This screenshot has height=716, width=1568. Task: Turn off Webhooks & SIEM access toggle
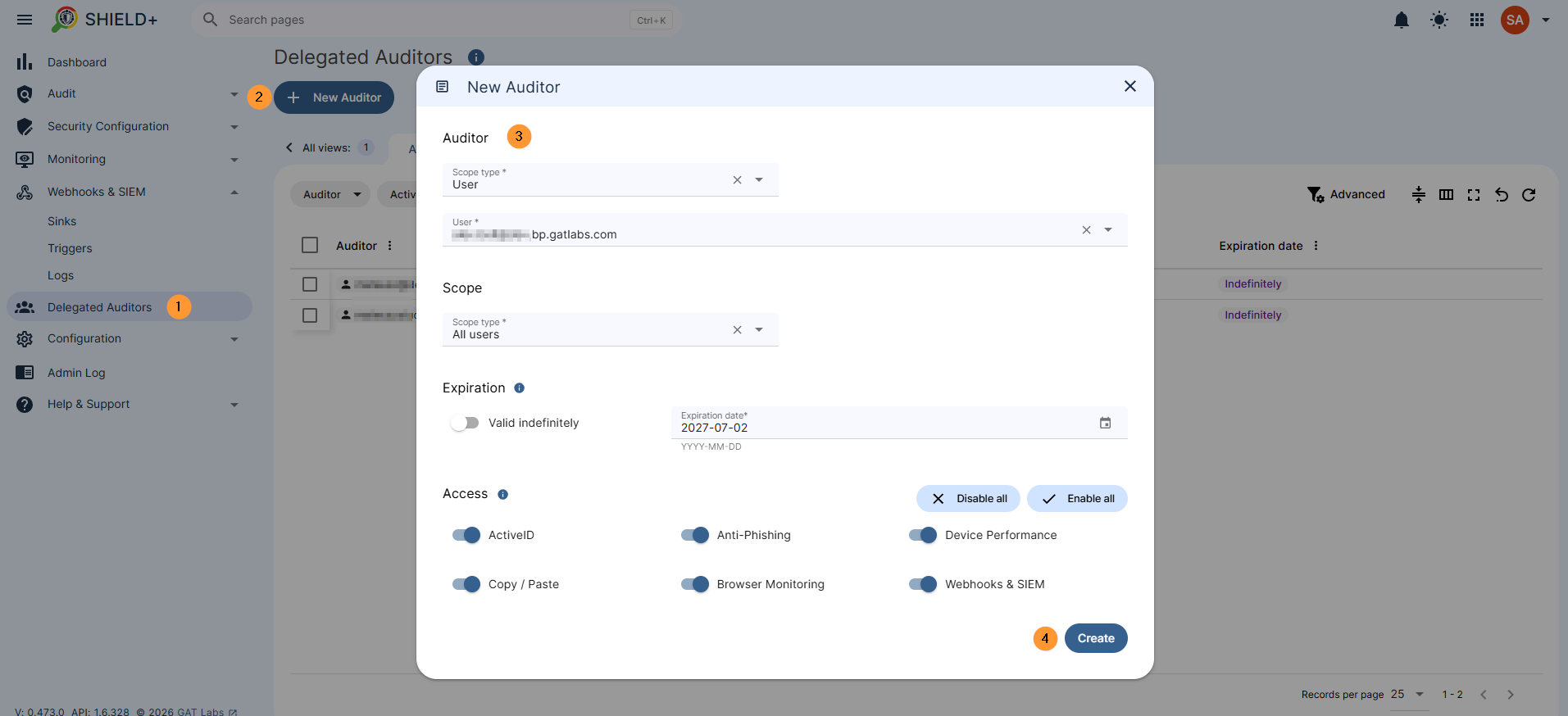point(923,584)
